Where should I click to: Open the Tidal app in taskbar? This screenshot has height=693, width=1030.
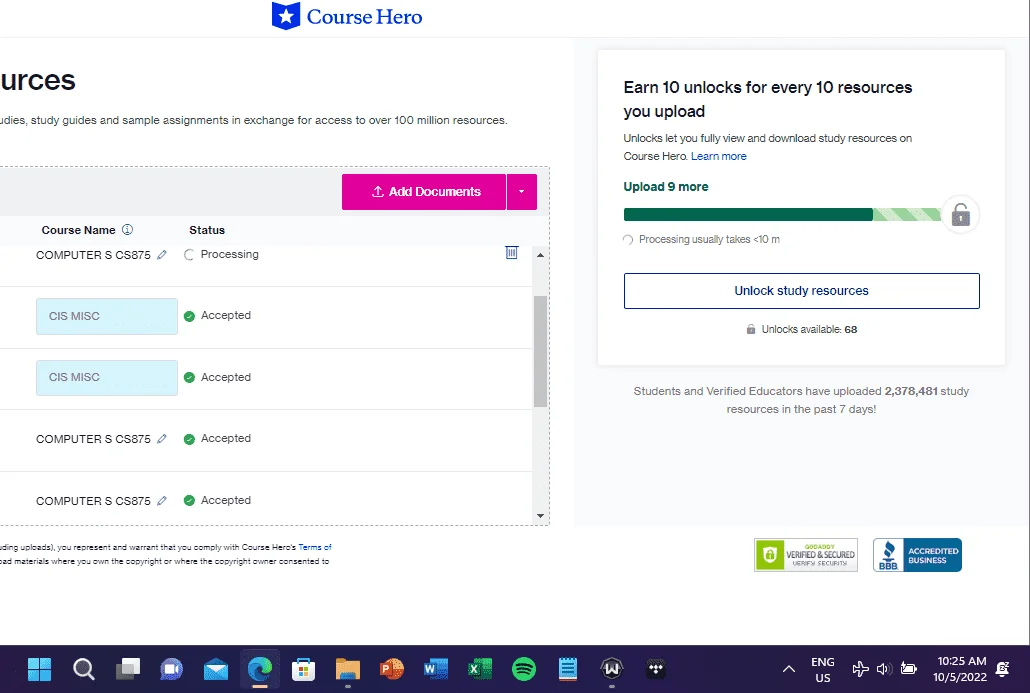click(x=656, y=669)
